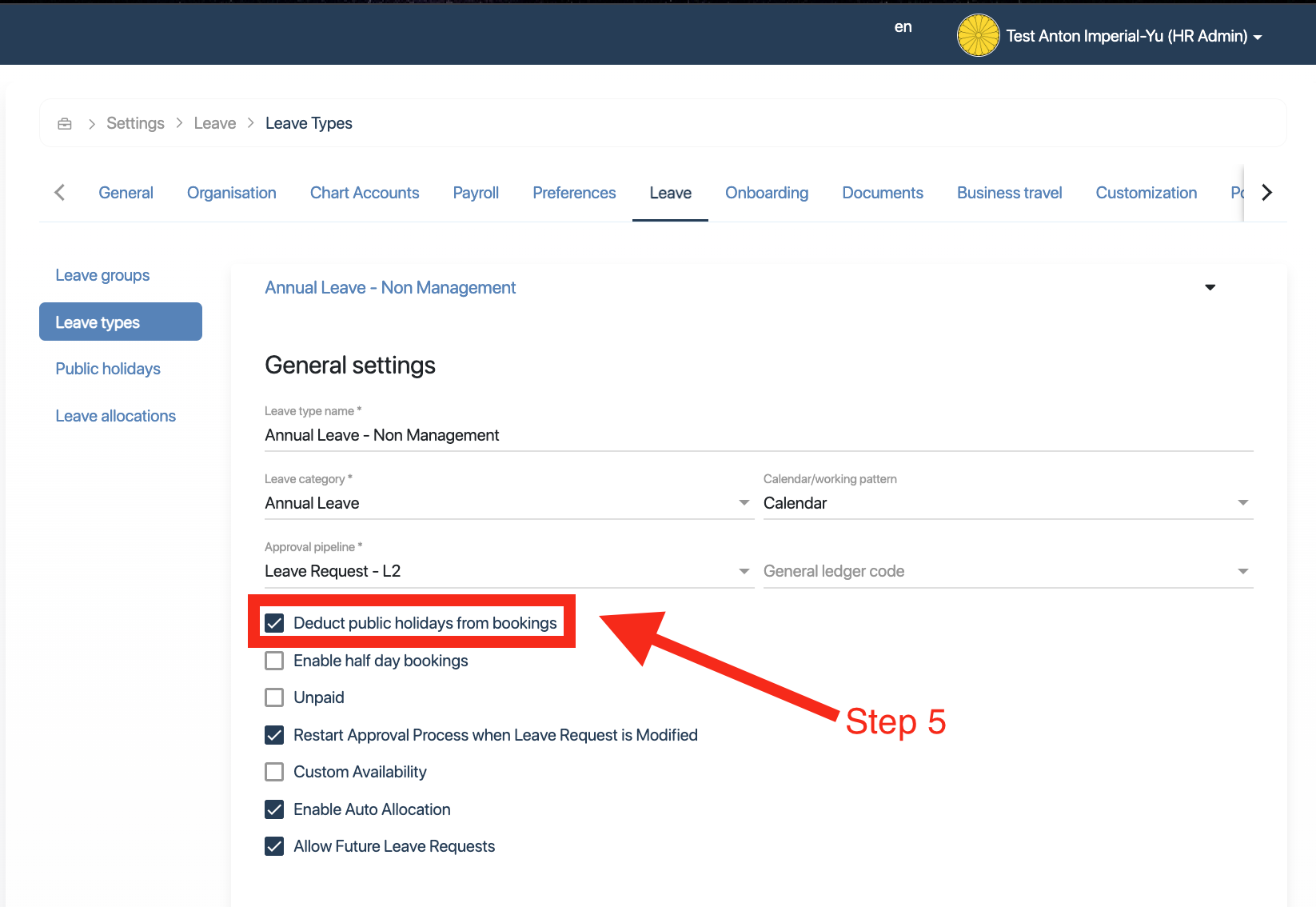Enable half day bookings checkbox

[x=274, y=661]
